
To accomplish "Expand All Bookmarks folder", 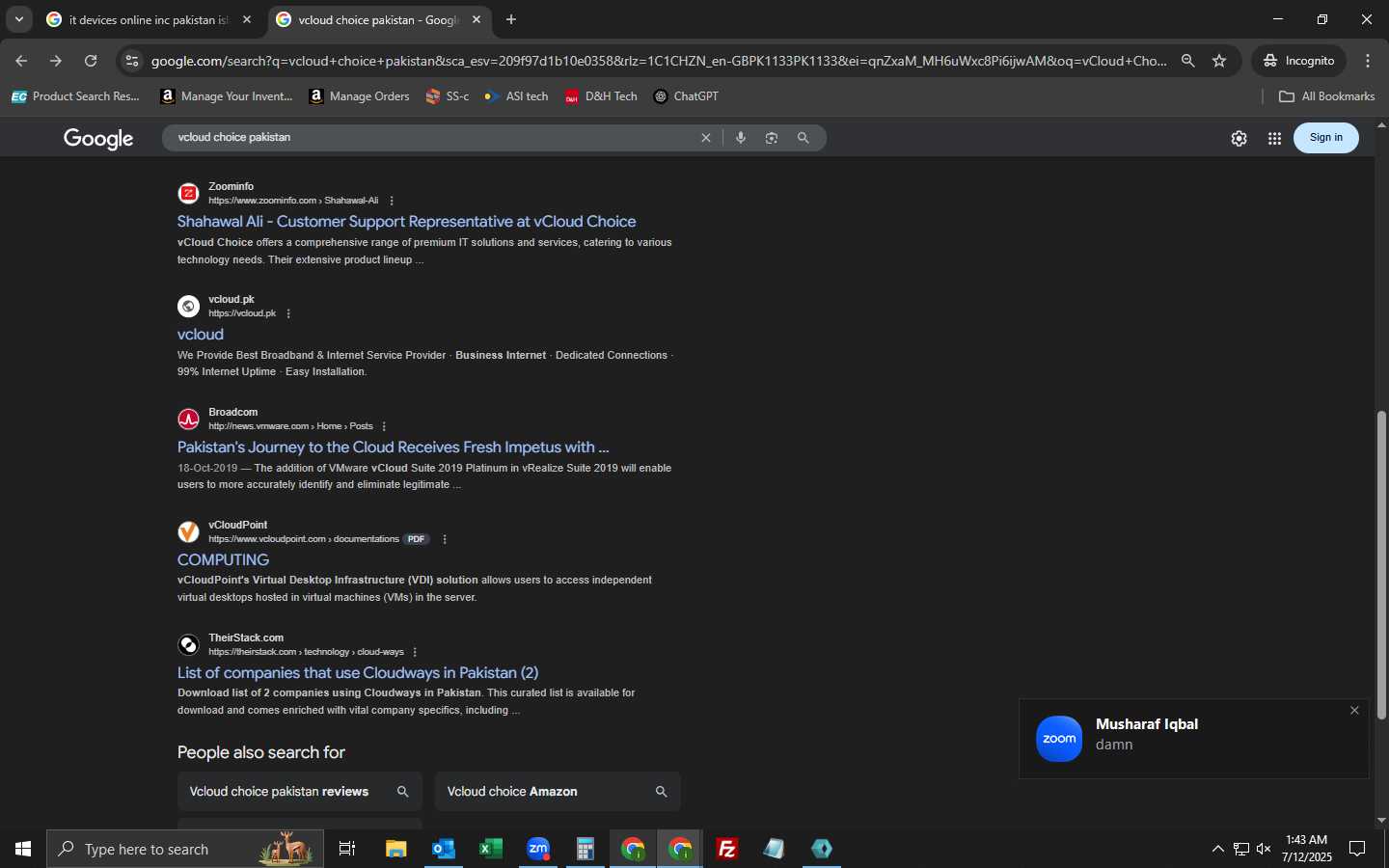I will point(1326,96).
